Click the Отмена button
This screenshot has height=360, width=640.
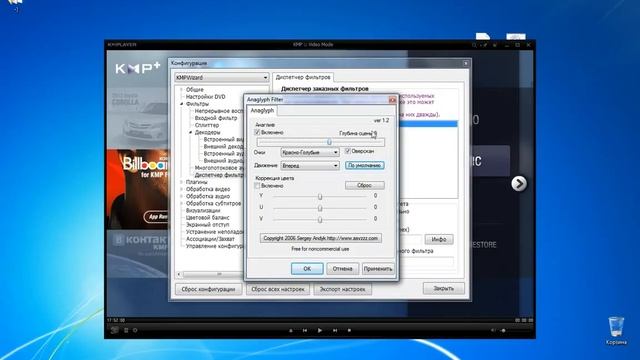click(342, 269)
